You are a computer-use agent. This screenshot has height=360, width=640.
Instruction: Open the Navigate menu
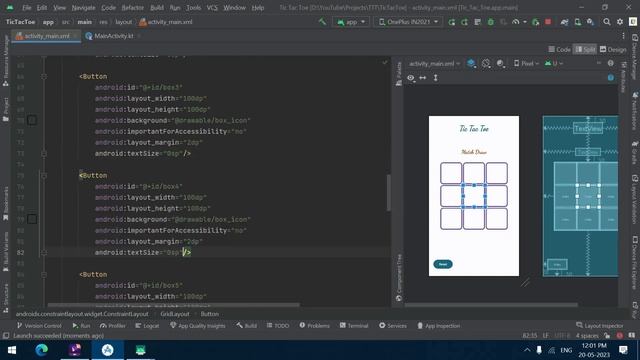(x=83, y=8)
